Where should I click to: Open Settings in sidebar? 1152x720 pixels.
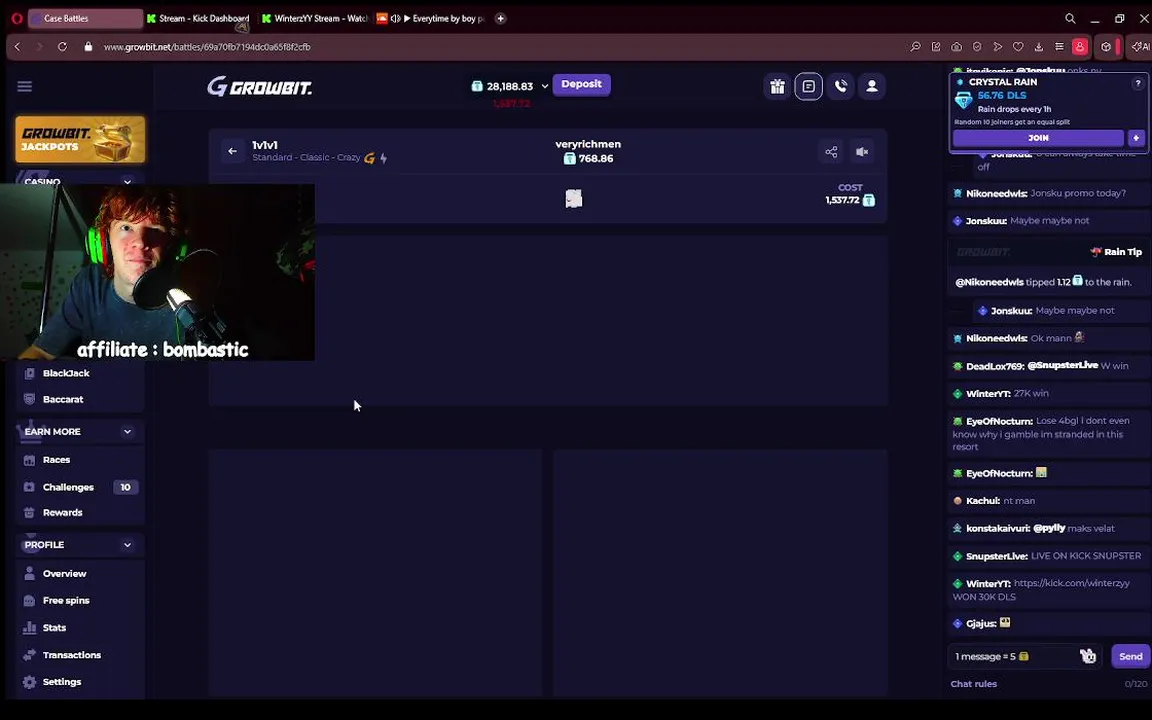point(61,682)
